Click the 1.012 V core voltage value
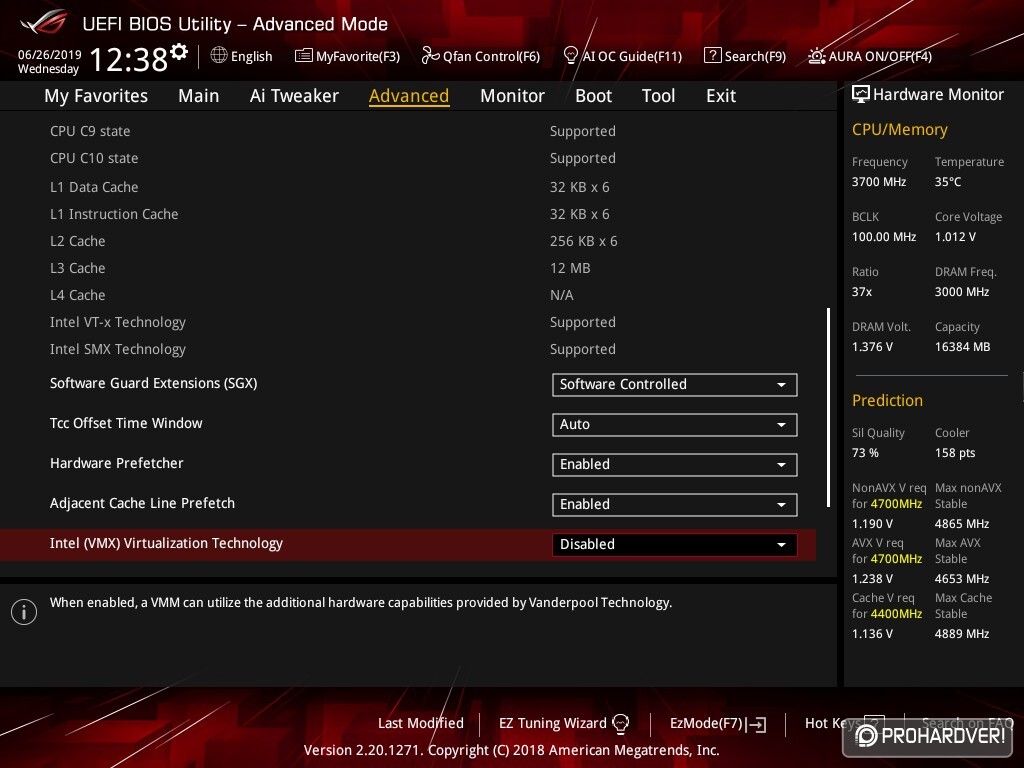This screenshot has width=1024, height=768. [955, 237]
